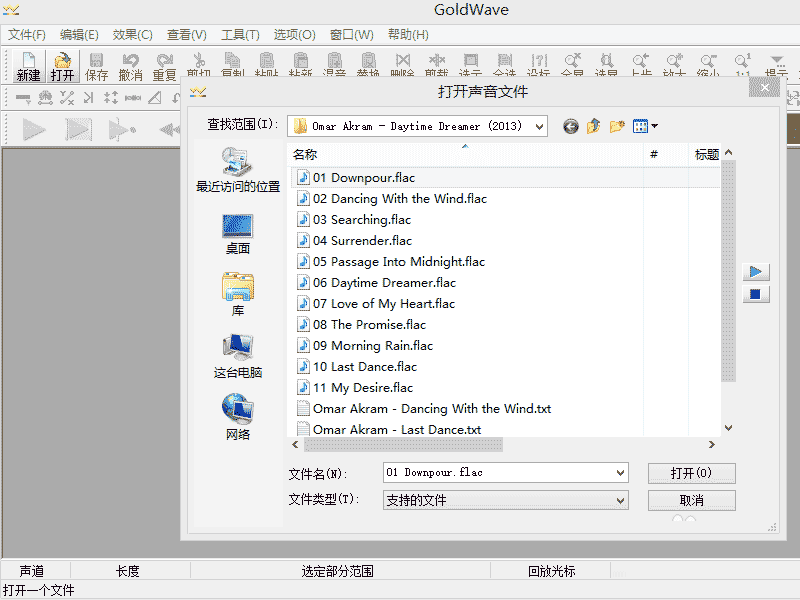Screen dimensions: 800x600
Task: Open the 选项 options menu
Action: coord(294,33)
